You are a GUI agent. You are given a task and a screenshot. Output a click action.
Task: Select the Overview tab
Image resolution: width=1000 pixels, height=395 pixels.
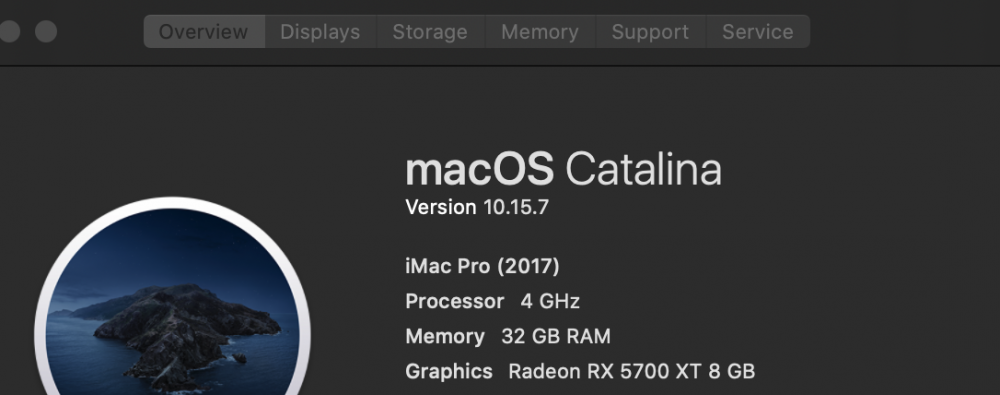pyautogui.click(x=204, y=31)
